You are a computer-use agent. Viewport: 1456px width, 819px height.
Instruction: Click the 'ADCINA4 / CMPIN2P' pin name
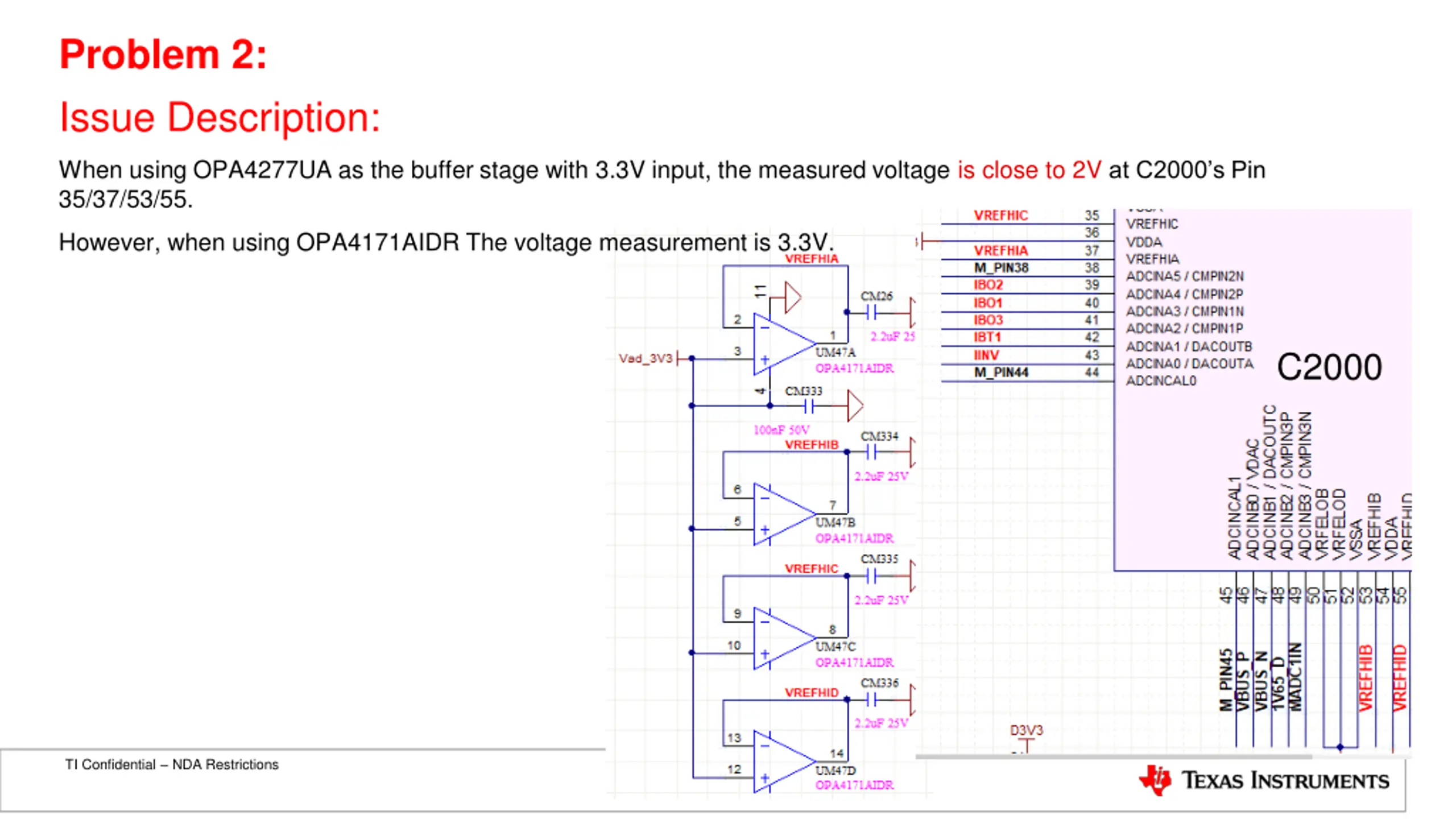click(1185, 295)
